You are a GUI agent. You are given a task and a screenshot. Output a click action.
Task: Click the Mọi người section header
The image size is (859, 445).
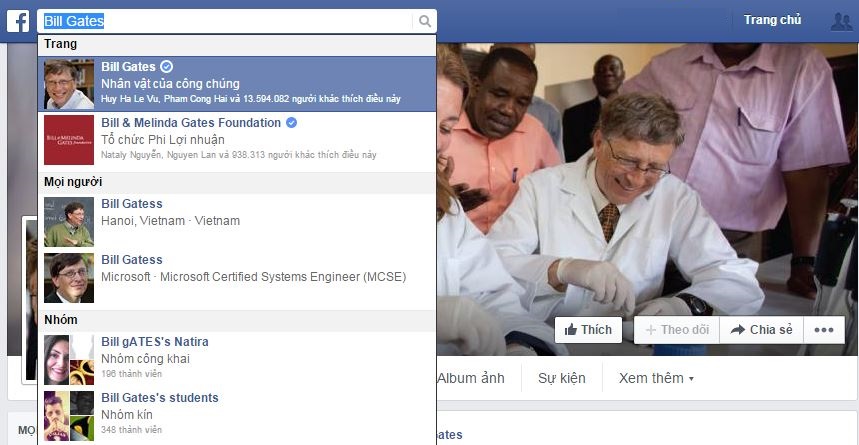[237, 182]
